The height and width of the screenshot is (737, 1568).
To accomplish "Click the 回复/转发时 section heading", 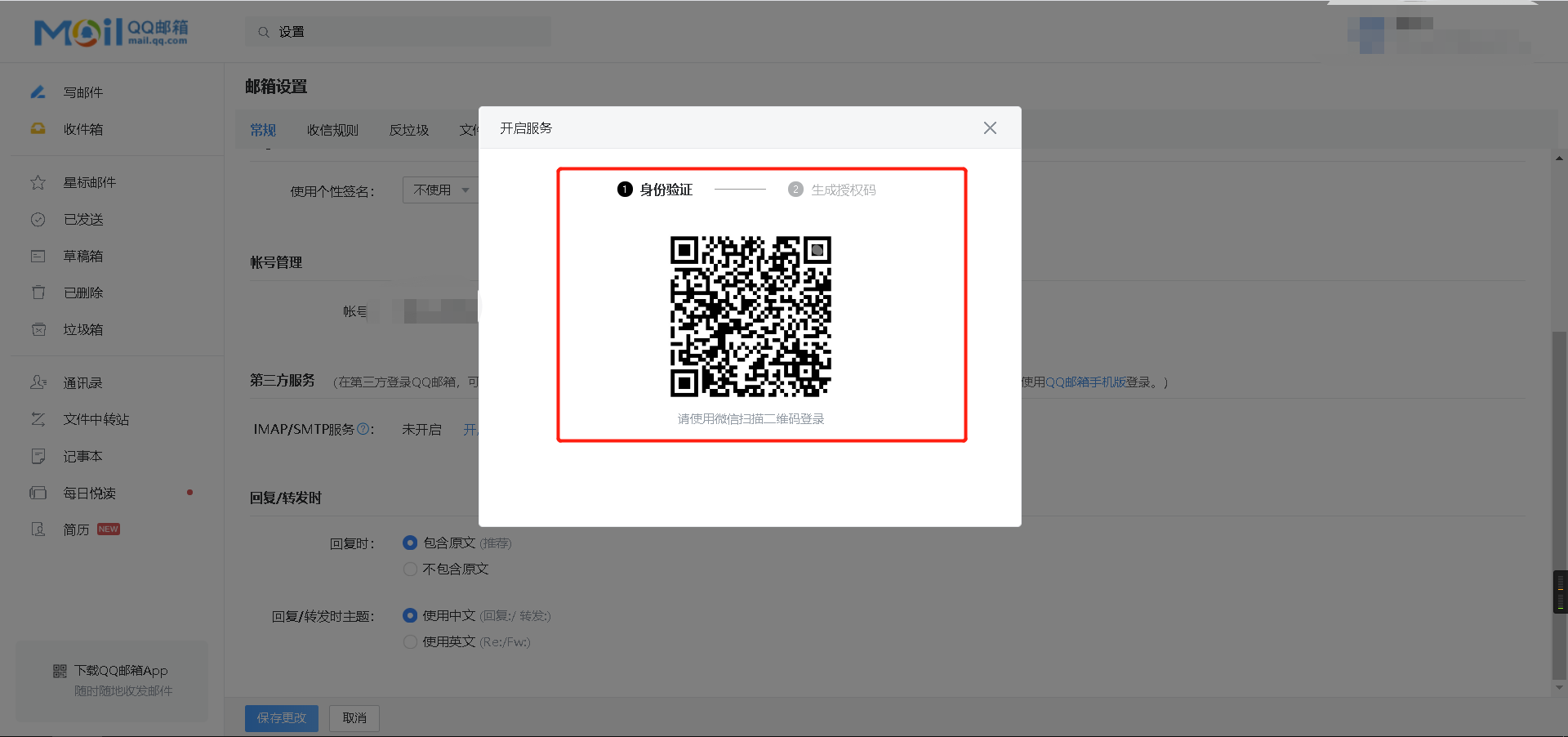I will click(x=286, y=498).
